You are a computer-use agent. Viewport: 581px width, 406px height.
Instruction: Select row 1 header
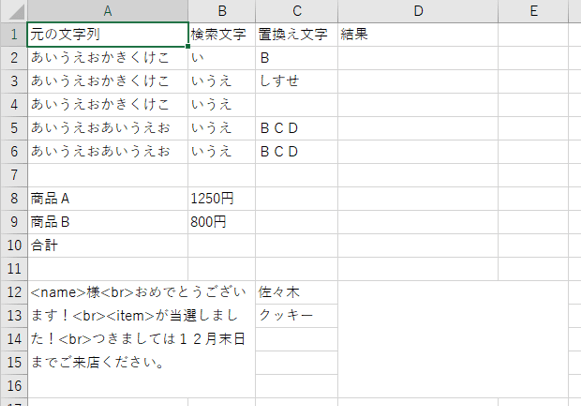14,34
